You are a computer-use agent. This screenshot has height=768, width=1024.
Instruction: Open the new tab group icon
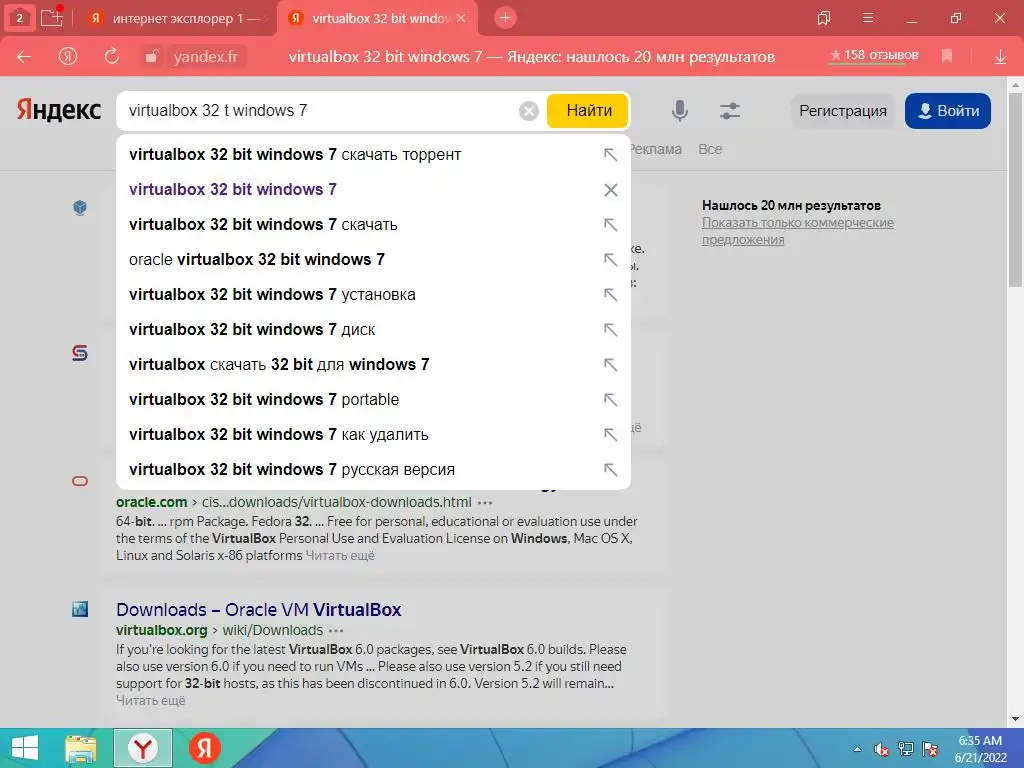(52, 17)
